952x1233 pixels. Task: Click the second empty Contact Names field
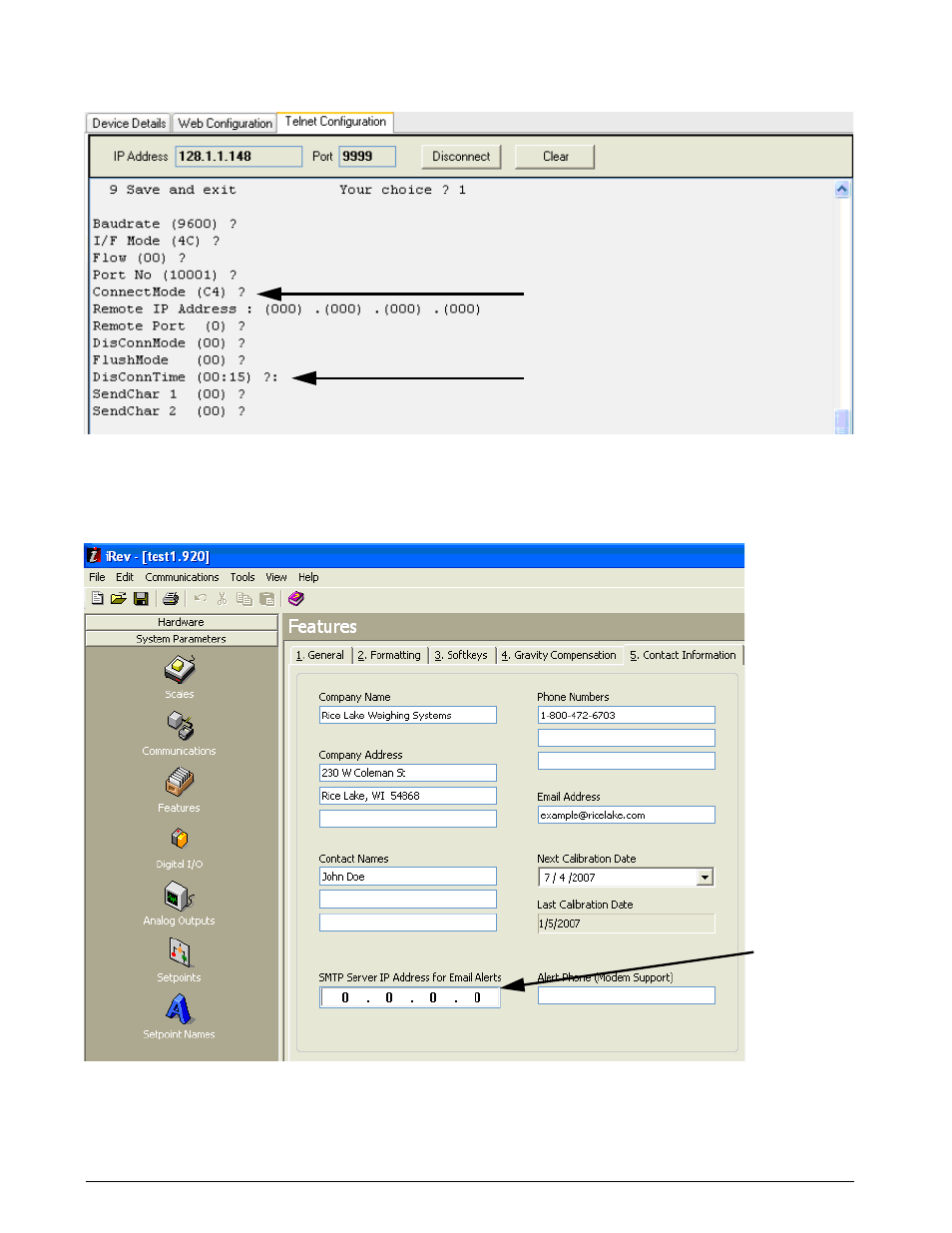[407, 900]
